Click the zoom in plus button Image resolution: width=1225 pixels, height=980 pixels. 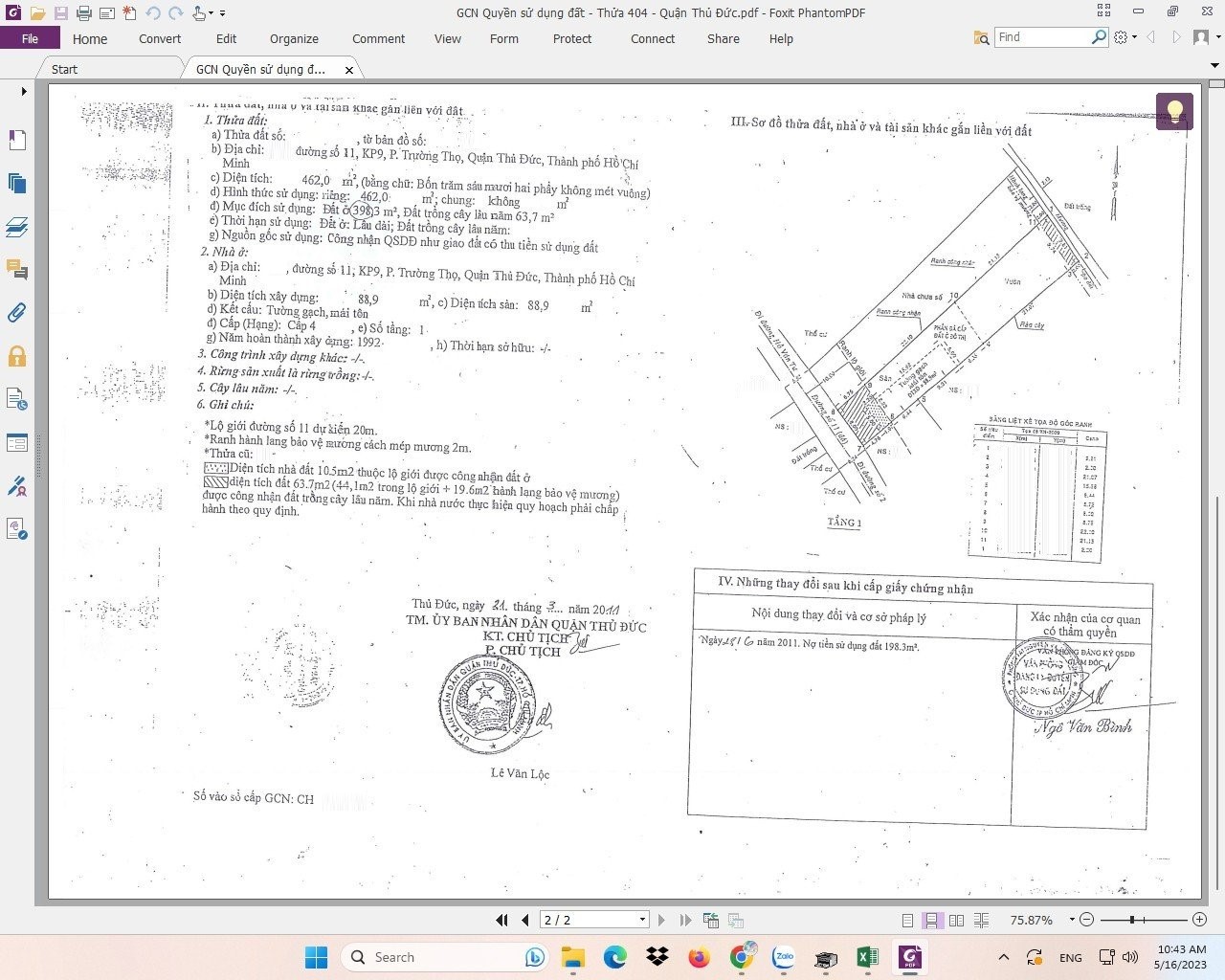pyautogui.click(x=1199, y=920)
